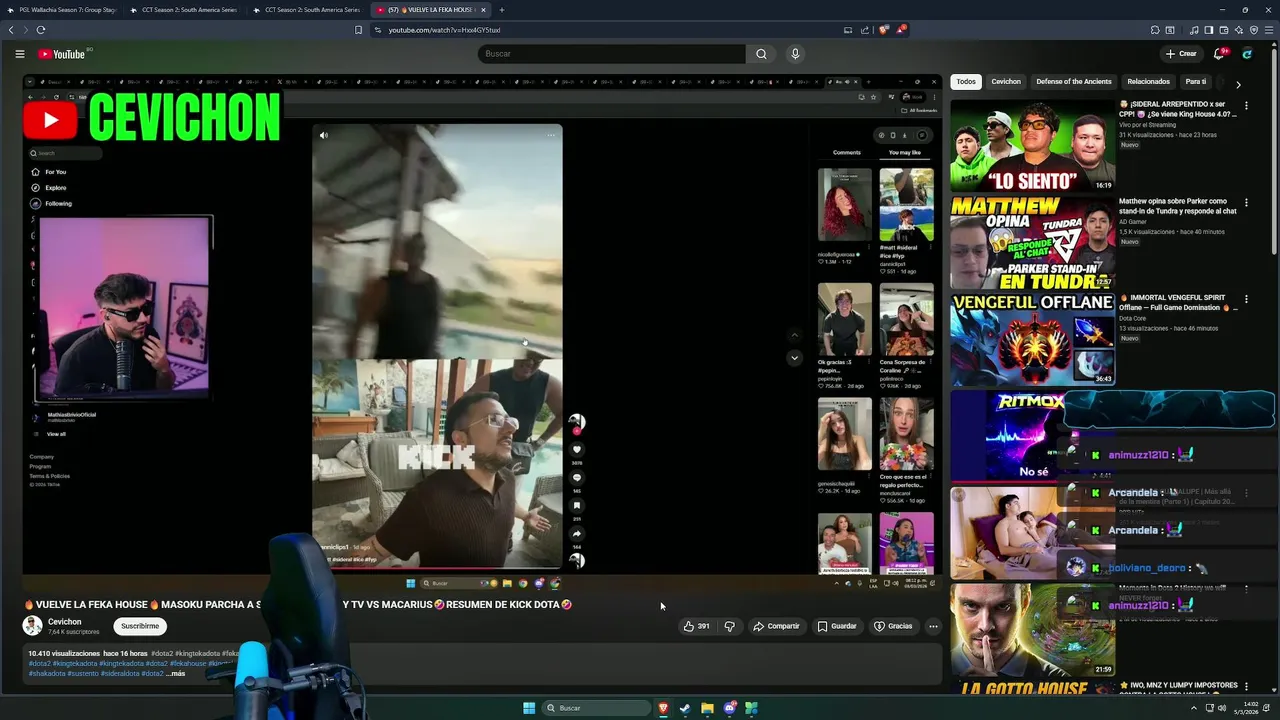Reload the page with the refresh icon
The width and height of the screenshot is (1280, 720).
(40, 30)
